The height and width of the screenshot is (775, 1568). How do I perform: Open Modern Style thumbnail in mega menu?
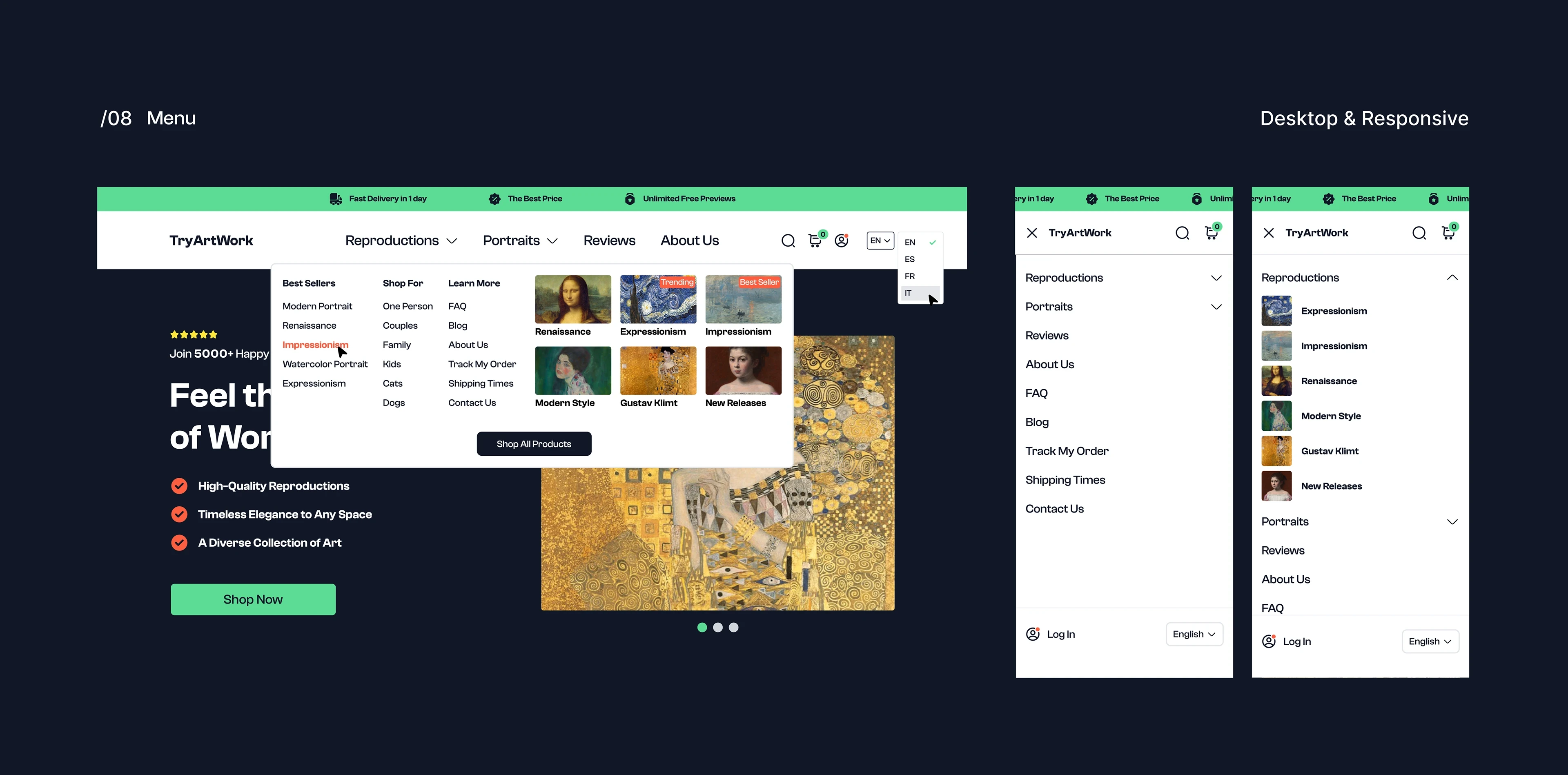(x=573, y=370)
